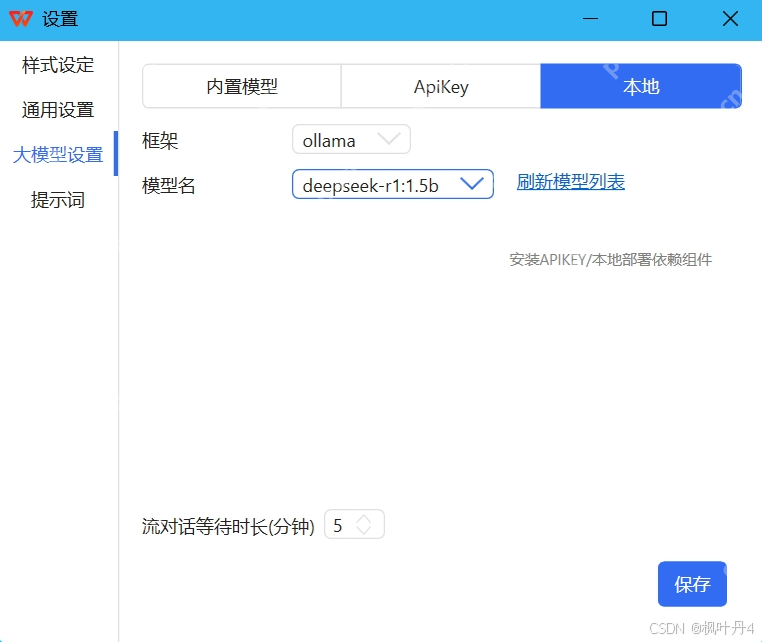This screenshot has width=762, height=642.
Task: Minimize the 设置 window
Action: (590, 19)
